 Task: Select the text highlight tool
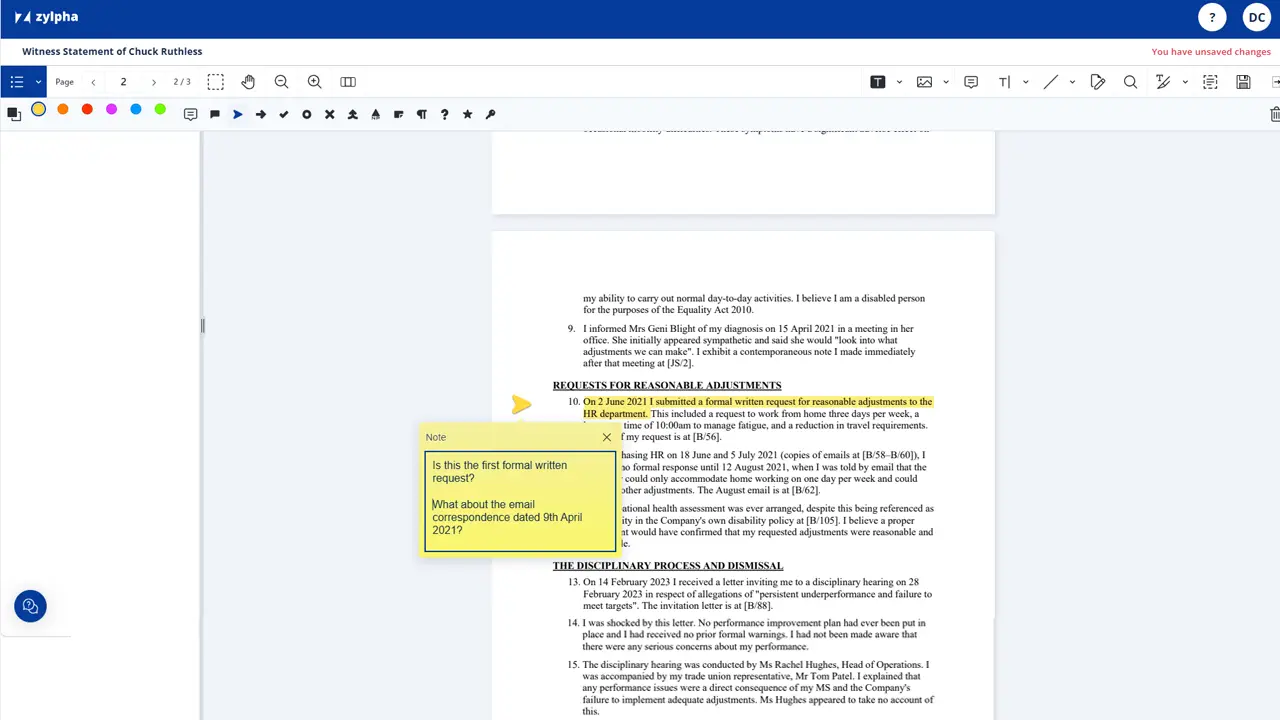click(x=878, y=82)
